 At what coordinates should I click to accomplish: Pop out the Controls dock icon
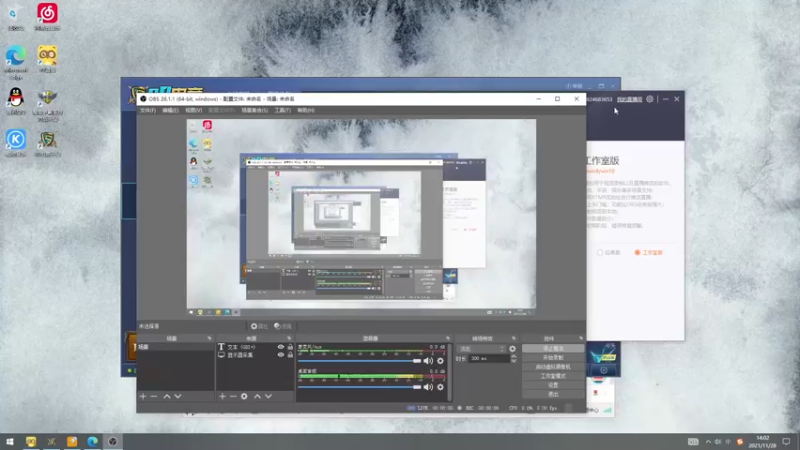click(x=581, y=338)
